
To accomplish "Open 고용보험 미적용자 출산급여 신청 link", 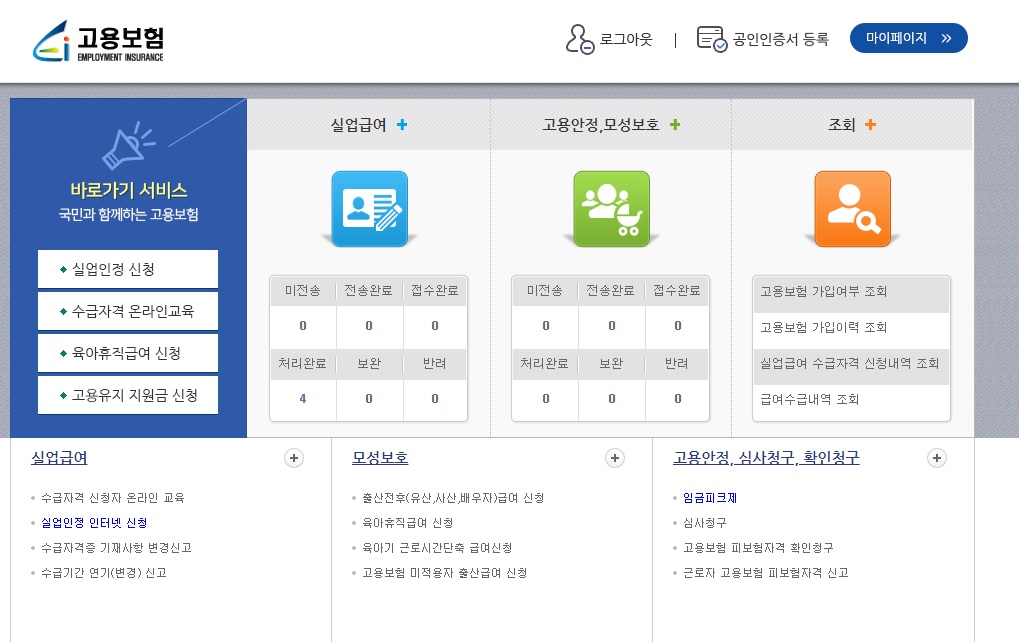I will [445, 572].
